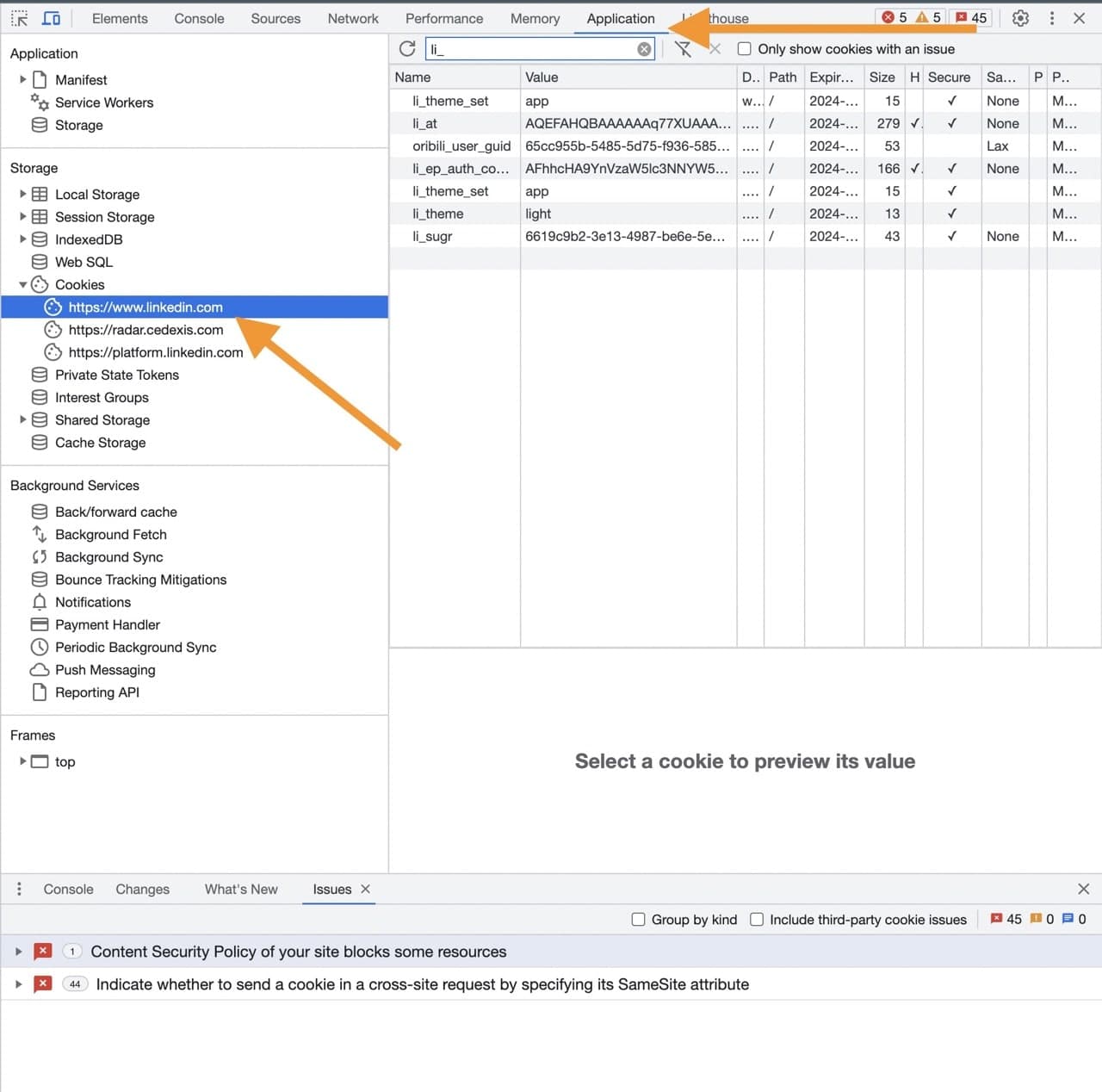
Task: Open Back/forward cache service
Action: click(x=115, y=512)
